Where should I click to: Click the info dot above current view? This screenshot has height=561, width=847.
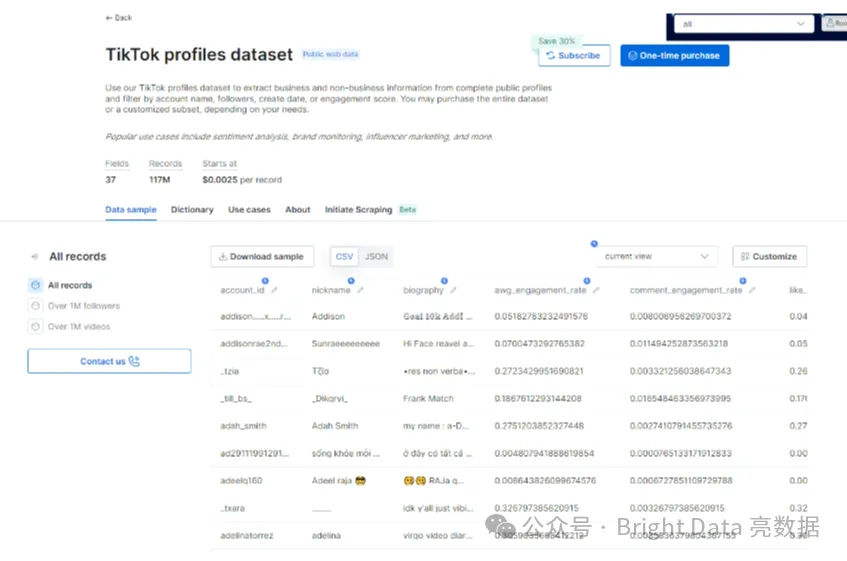click(594, 244)
